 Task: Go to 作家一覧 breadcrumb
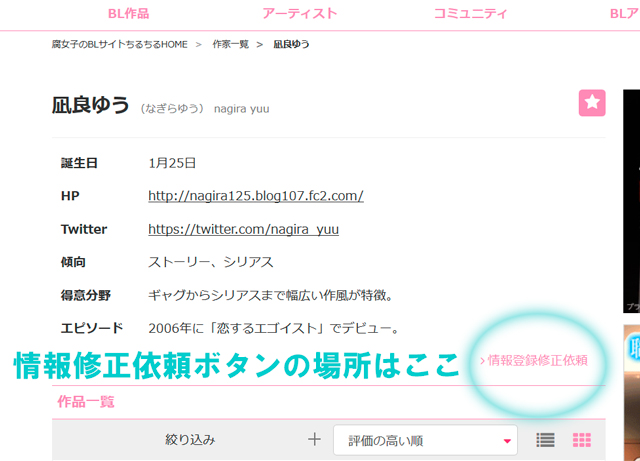pyautogui.click(x=231, y=44)
